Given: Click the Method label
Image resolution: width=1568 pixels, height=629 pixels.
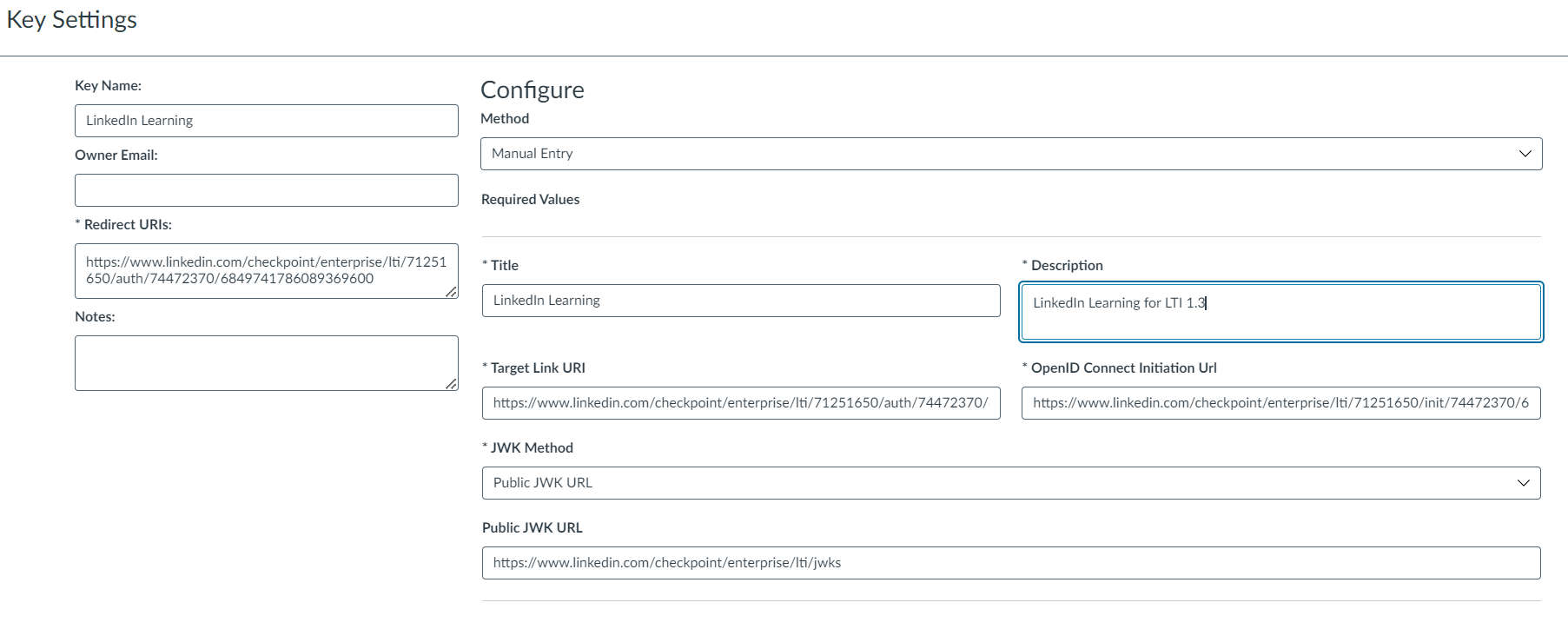Looking at the screenshot, I should (505, 118).
